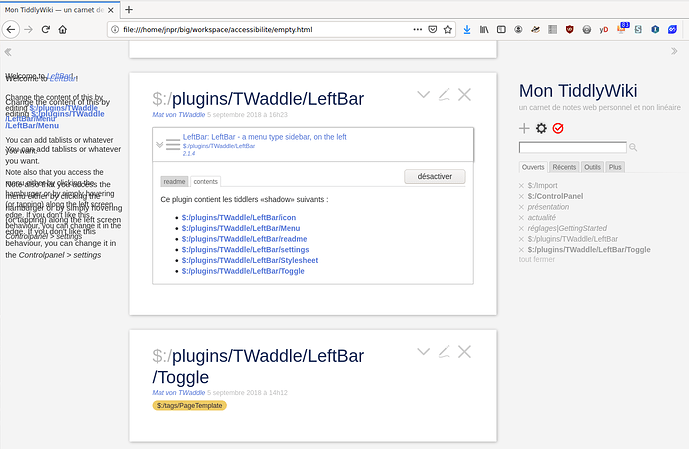Image resolution: width=689 pixels, height=449 pixels.
Task: Save page to Pocket
Action: pos(432,29)
